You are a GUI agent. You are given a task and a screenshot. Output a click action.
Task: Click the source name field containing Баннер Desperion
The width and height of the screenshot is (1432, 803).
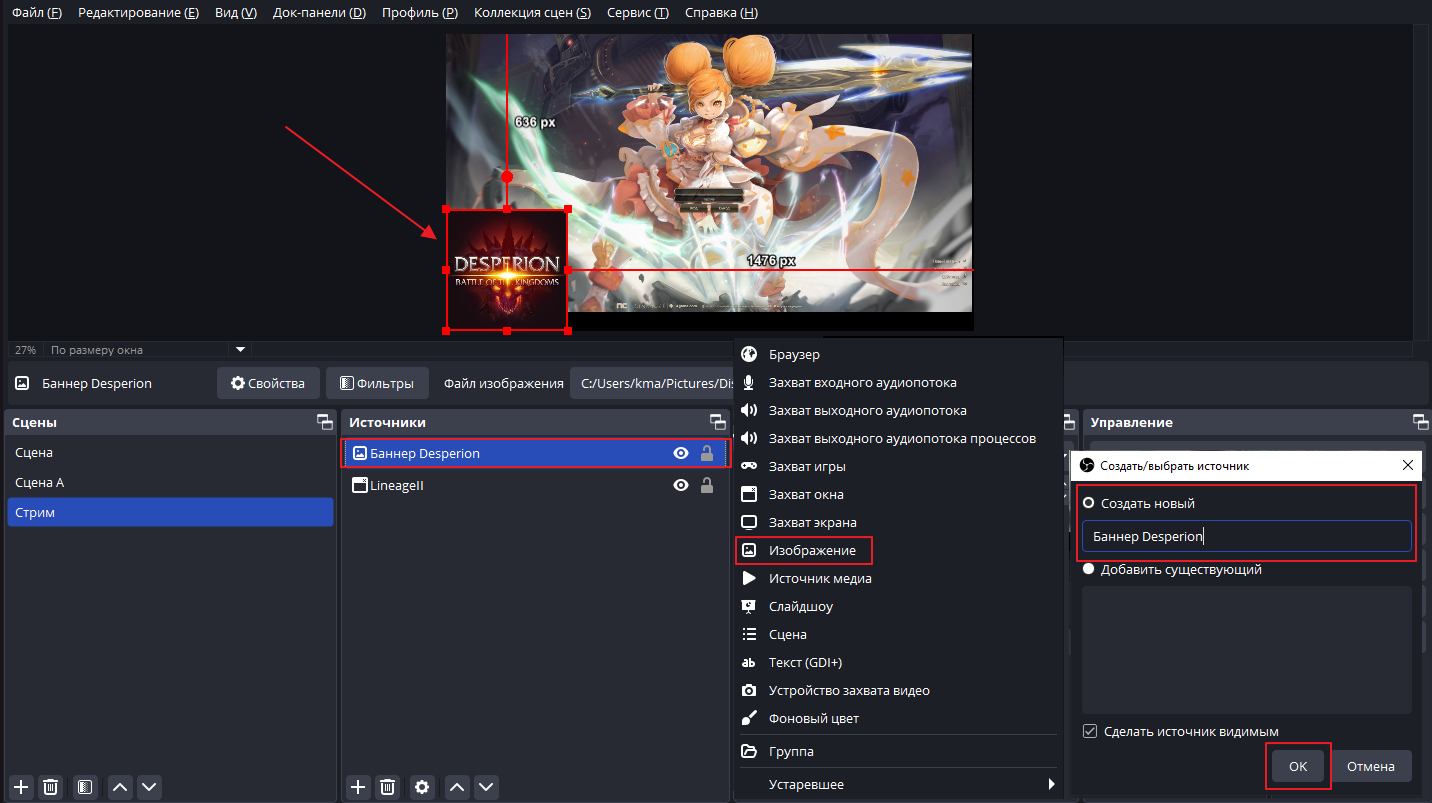click(x=1246, y=536)
